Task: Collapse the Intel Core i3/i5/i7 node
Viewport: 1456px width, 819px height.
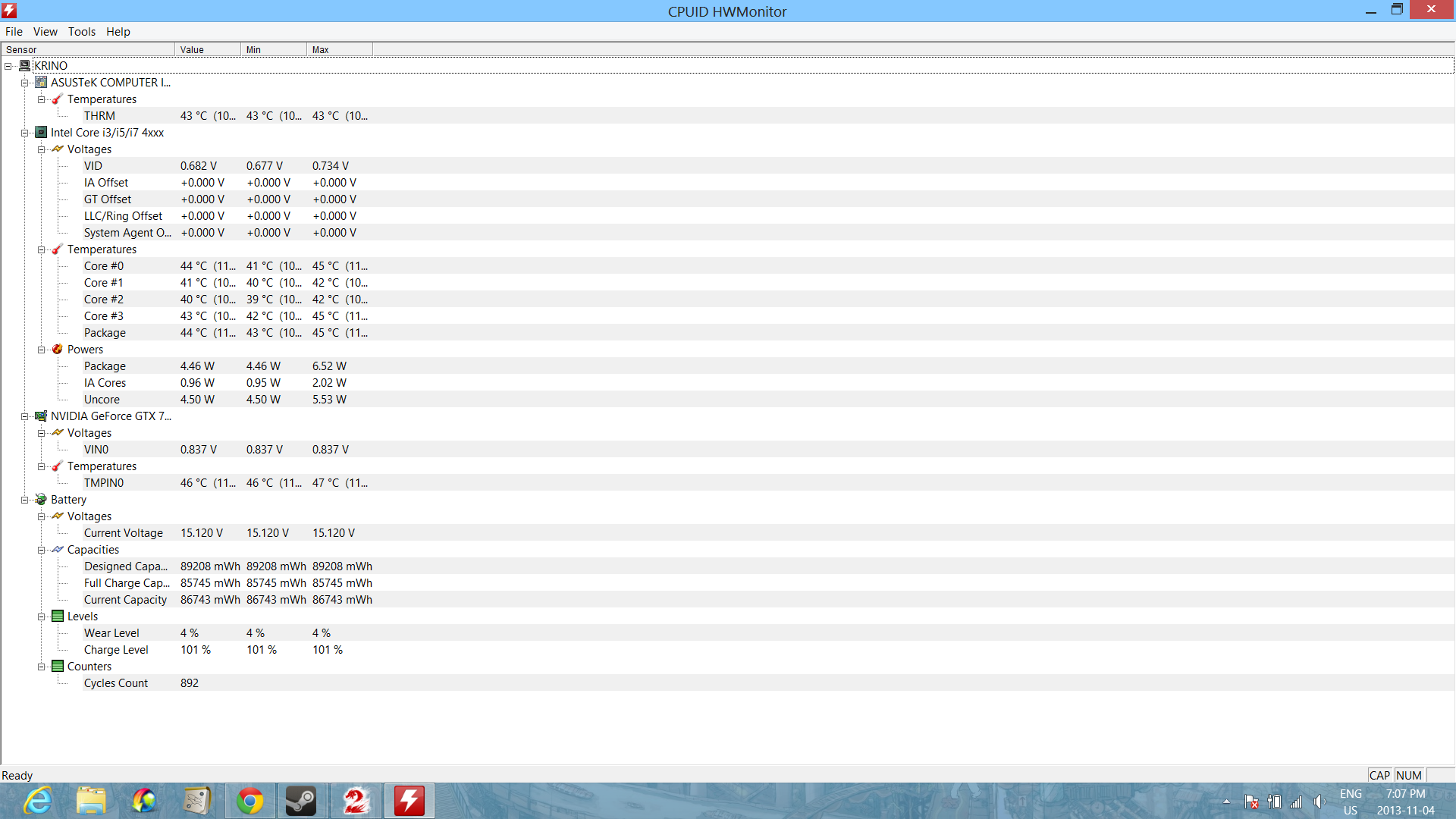Action: coord(25,133)
